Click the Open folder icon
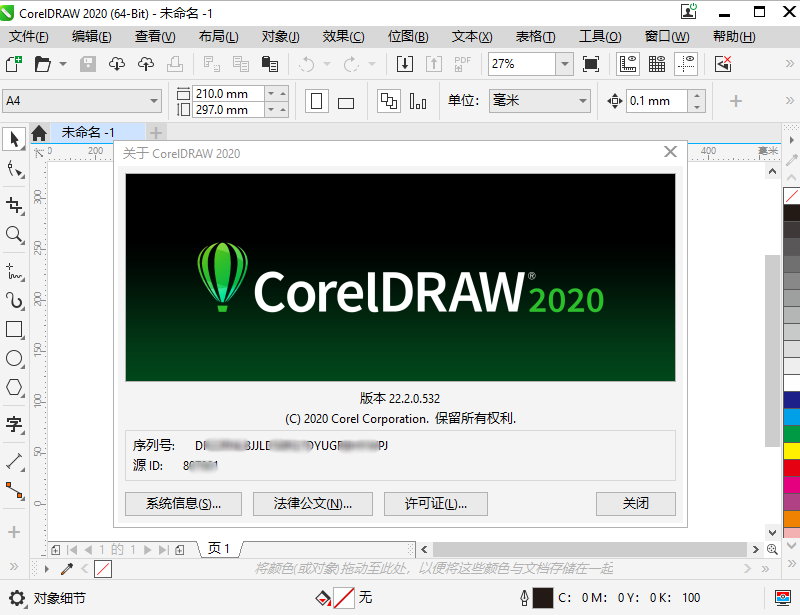Screen dimensions: 800x615 pos(43,64)
